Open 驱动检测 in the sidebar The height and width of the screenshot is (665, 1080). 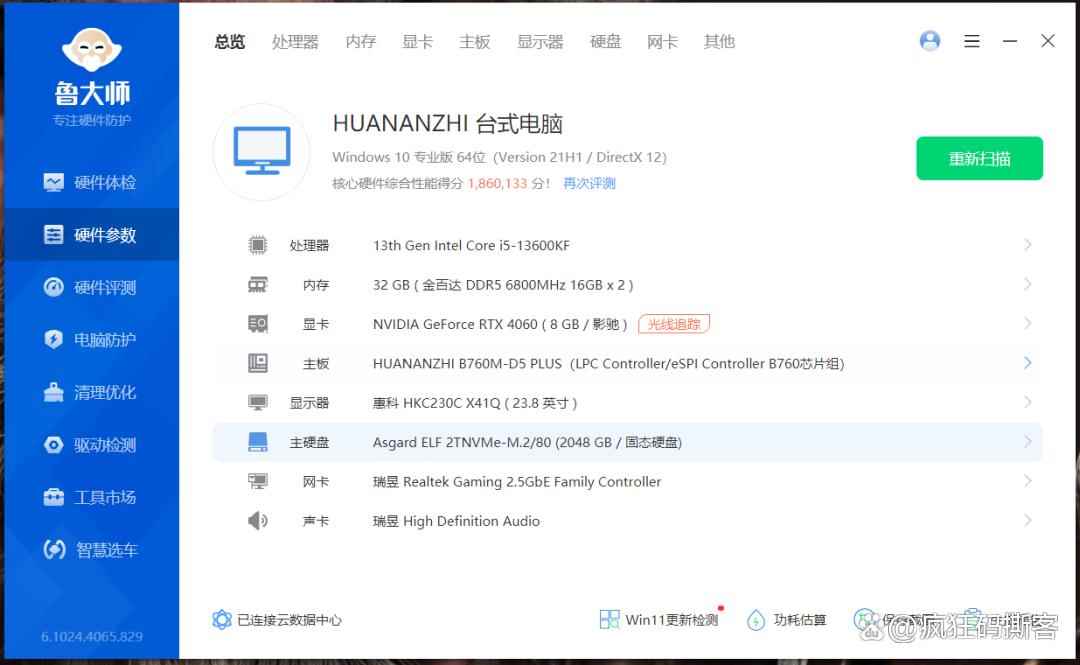click(x=90, y=444)
